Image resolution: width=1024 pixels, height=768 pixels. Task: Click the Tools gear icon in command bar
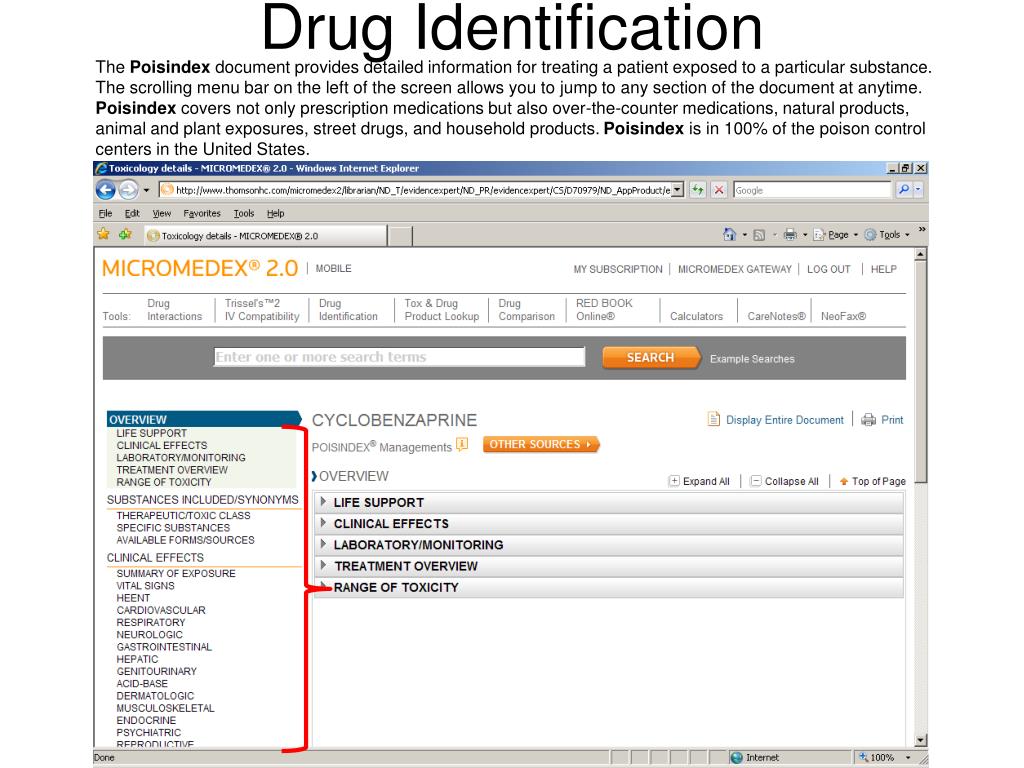pyautogui.click(x=870, y=234)
